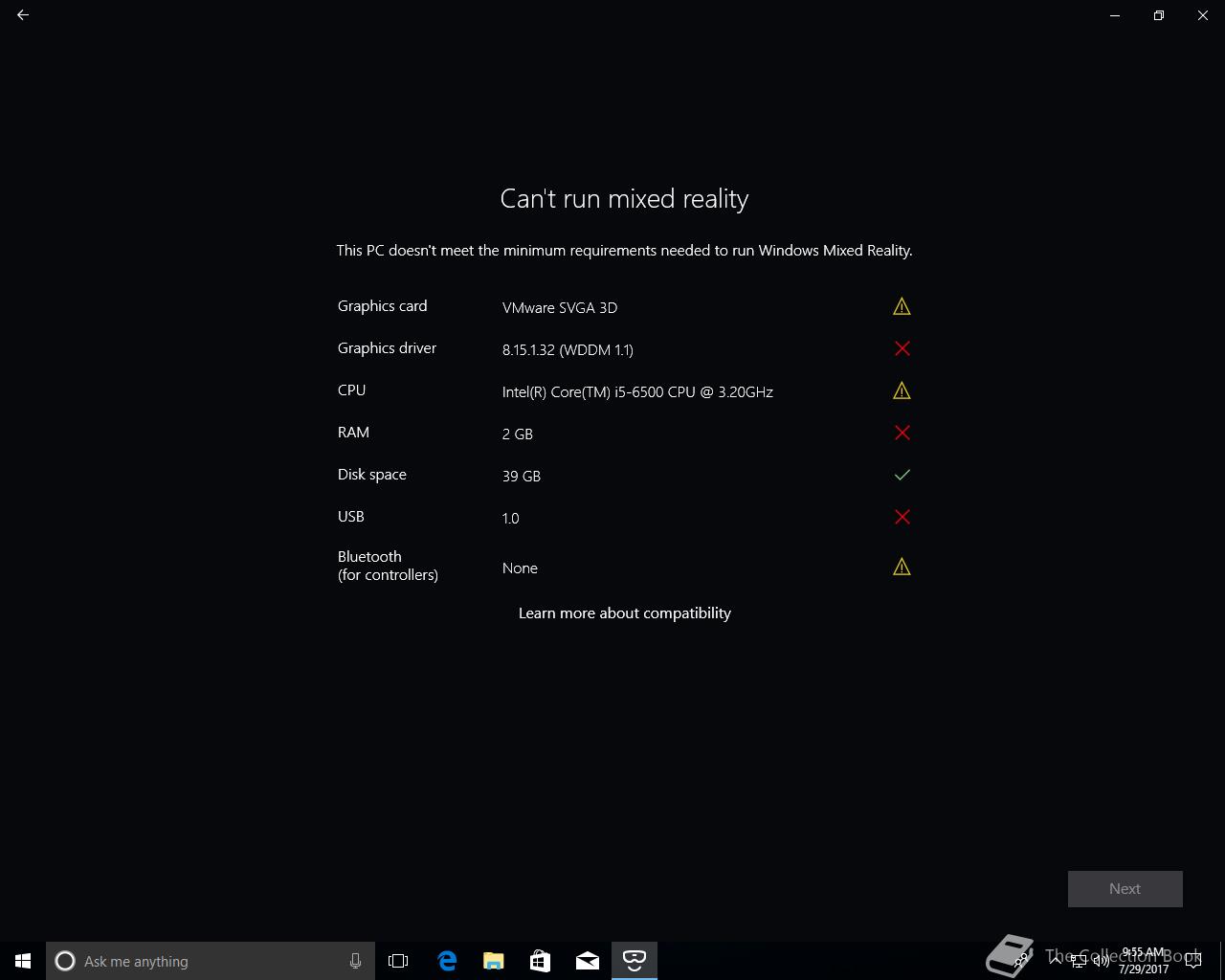
Task: Show hidden system tray icons
Action: pos(1056,961)
